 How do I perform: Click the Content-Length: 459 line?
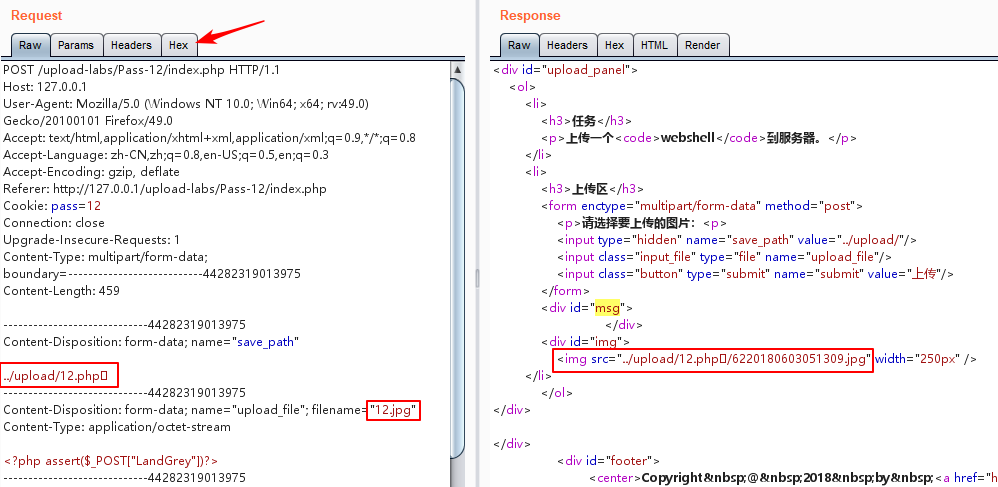pyautogui.click(x=61, y=291)
